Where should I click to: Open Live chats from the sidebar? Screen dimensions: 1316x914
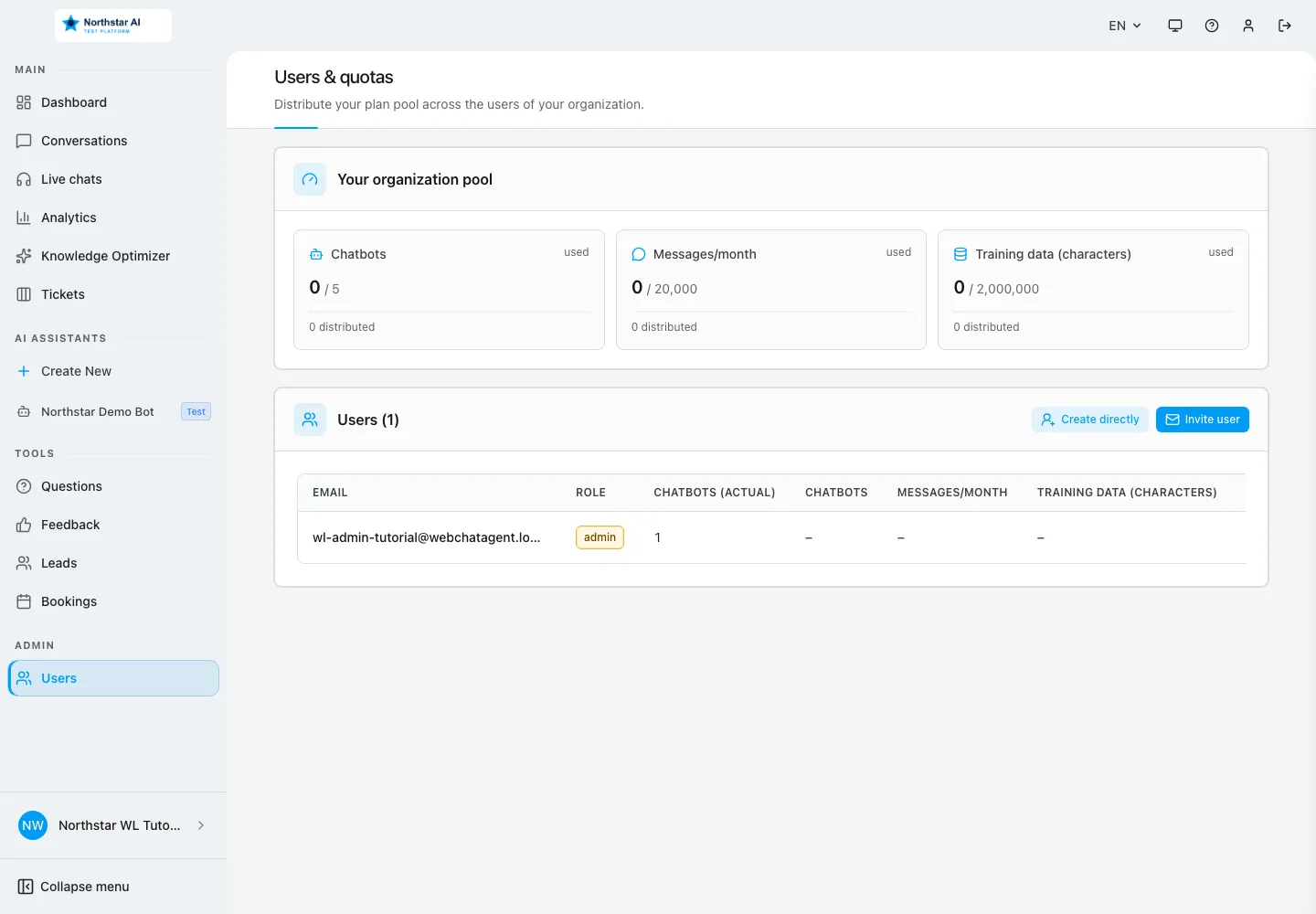point(113,179)
